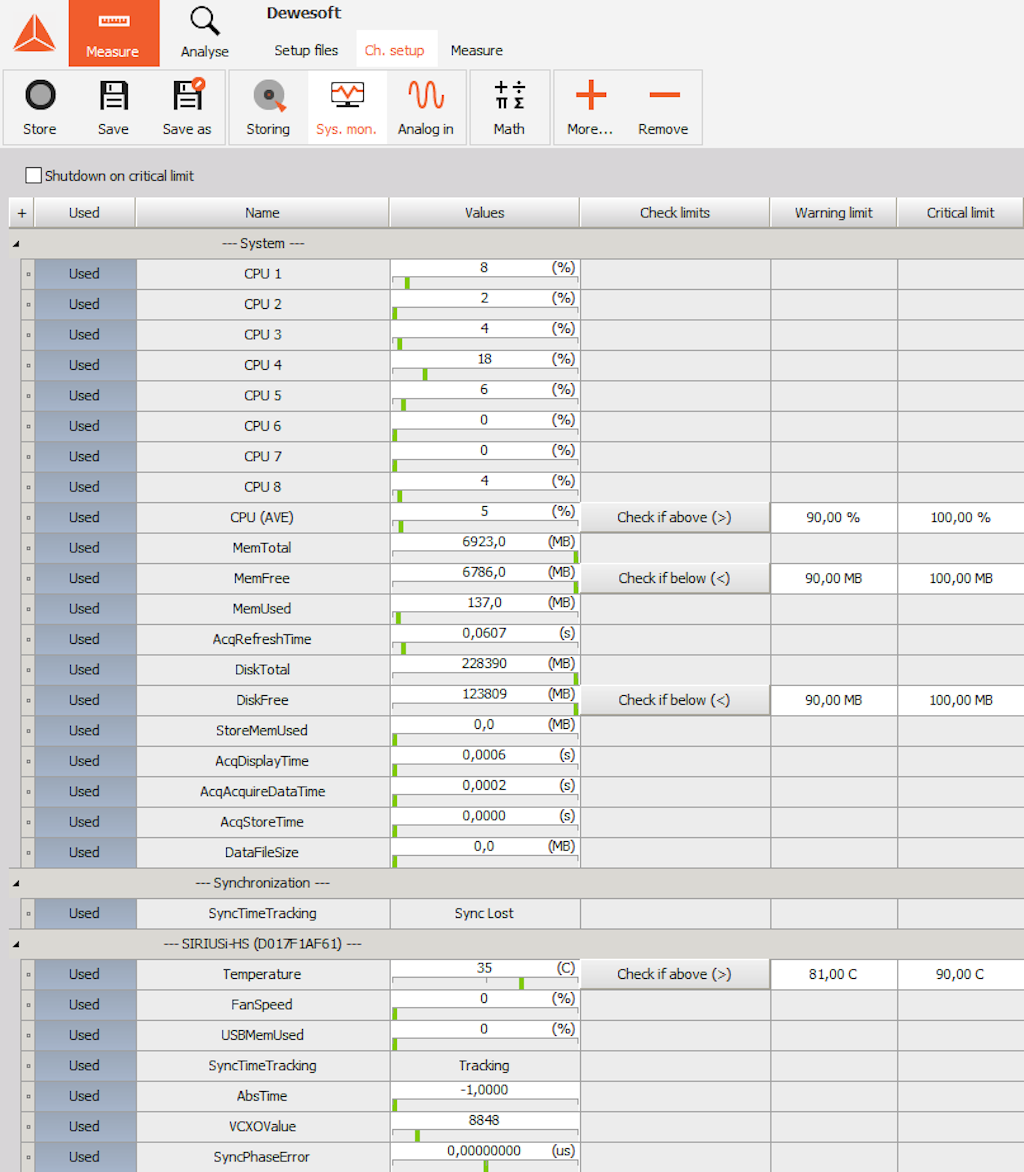Save the current setup
This screenshot has height=1172, width=1024.
click(x=113, y=108)
